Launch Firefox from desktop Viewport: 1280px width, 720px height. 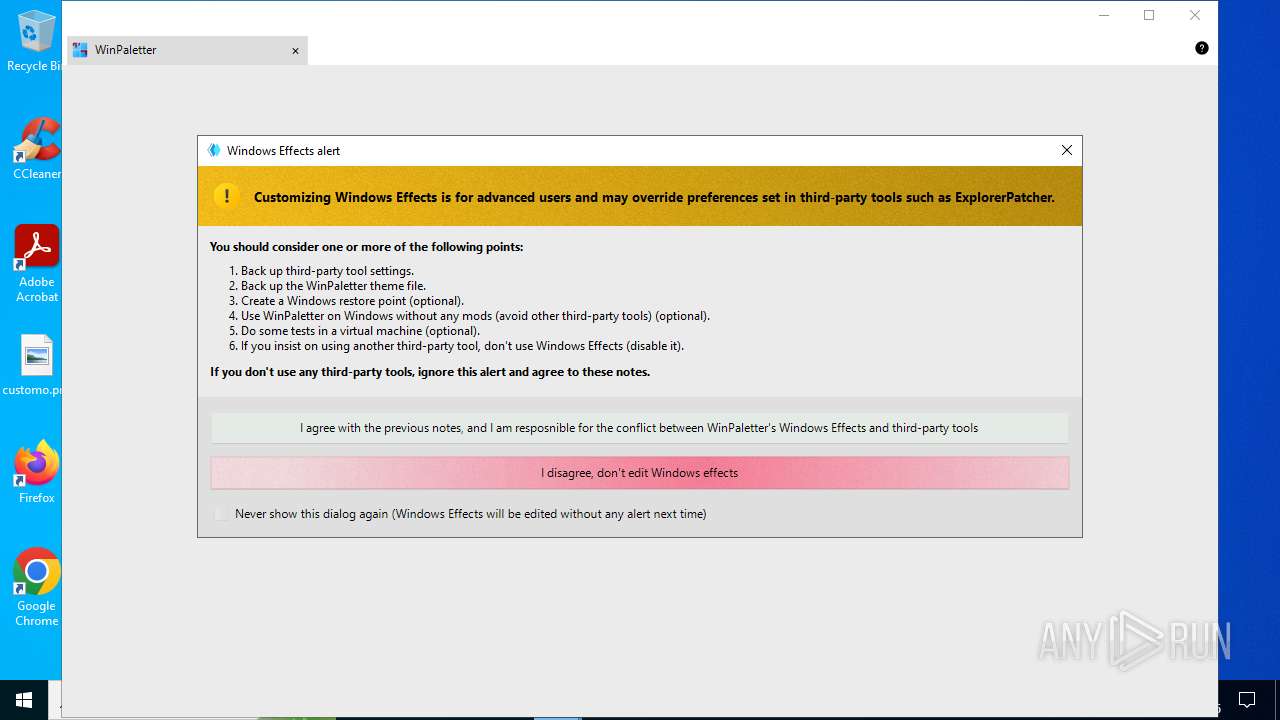(37, 472)
